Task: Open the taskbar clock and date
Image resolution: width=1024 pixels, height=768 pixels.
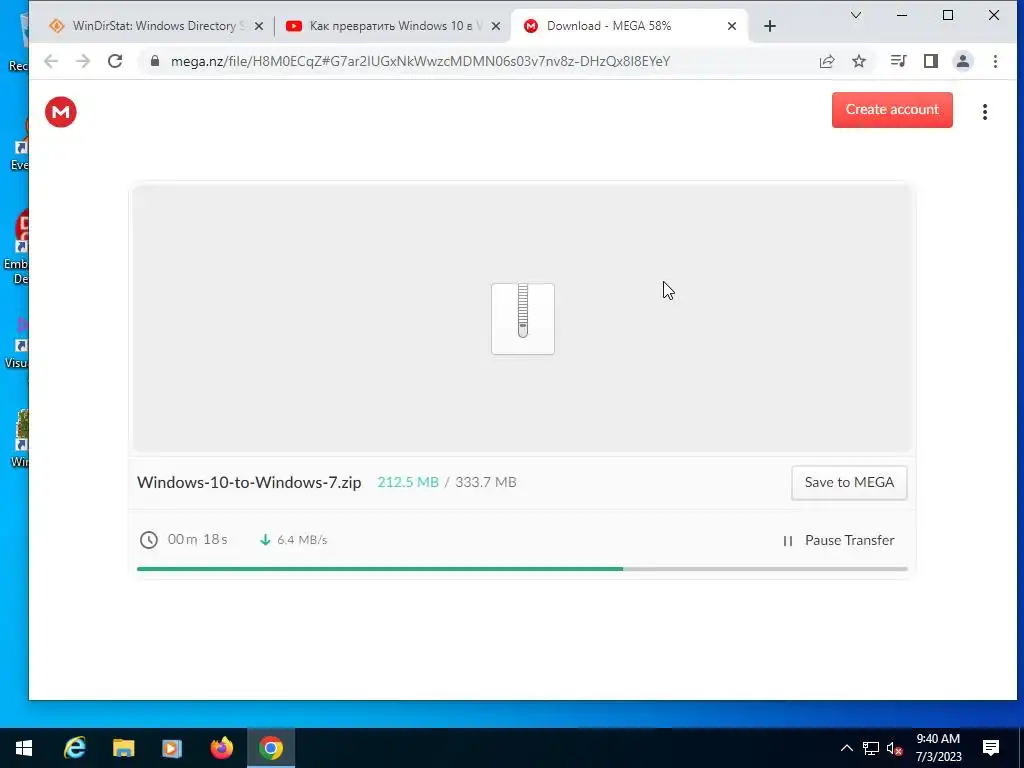Action: (938, 748)
